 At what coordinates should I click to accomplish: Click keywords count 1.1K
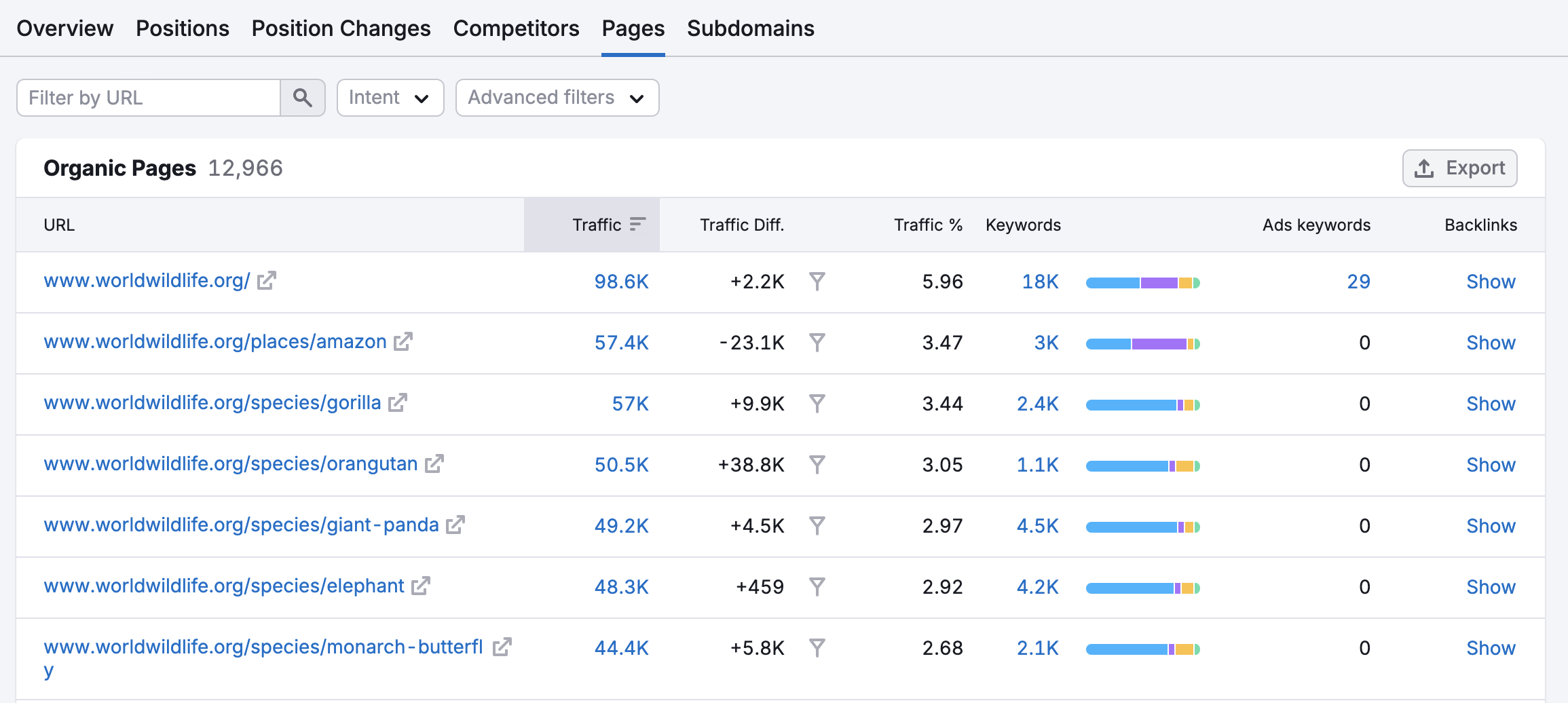coord(1038,465)
